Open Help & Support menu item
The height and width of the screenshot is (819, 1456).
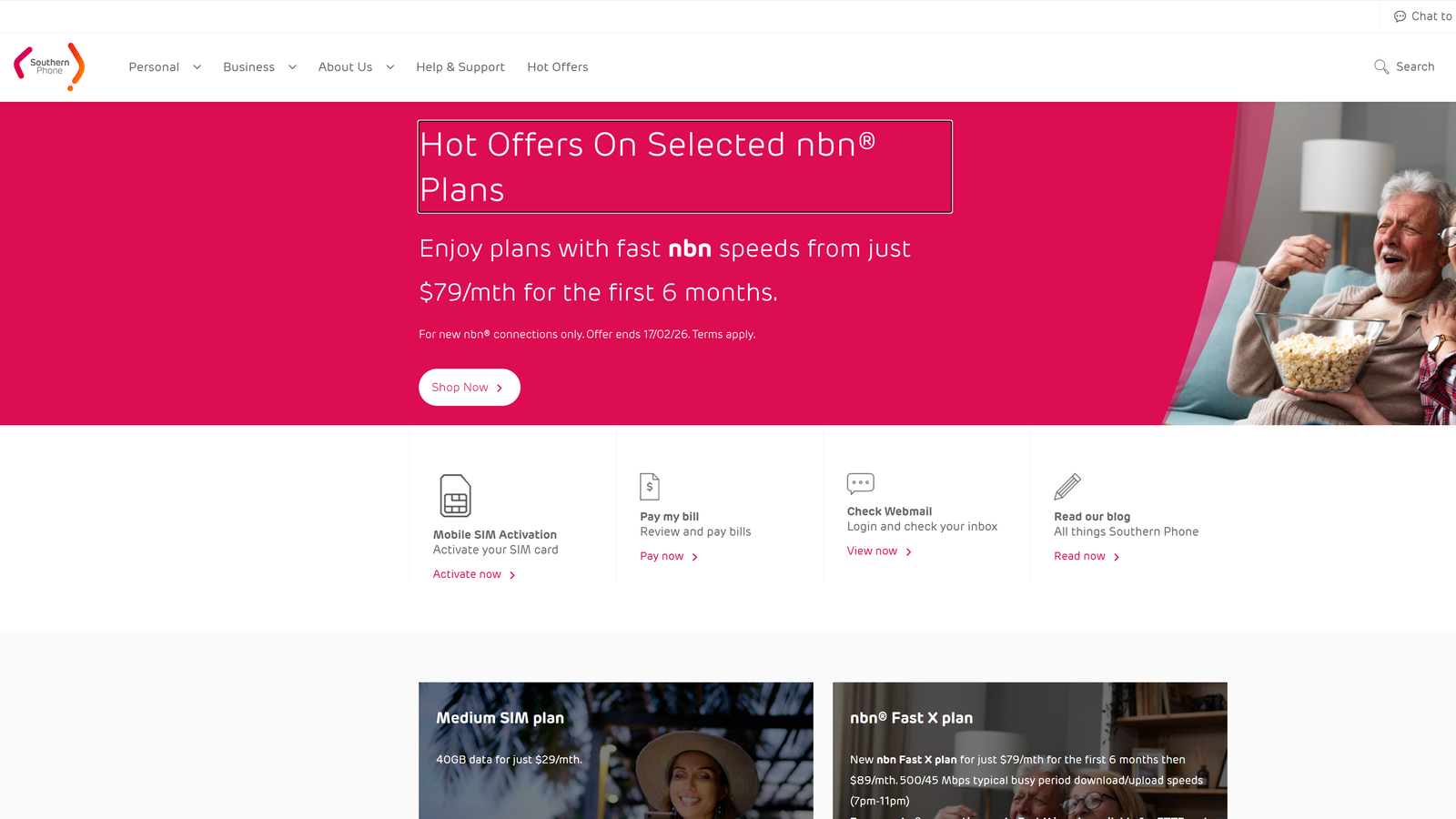[x=460, y=66]
